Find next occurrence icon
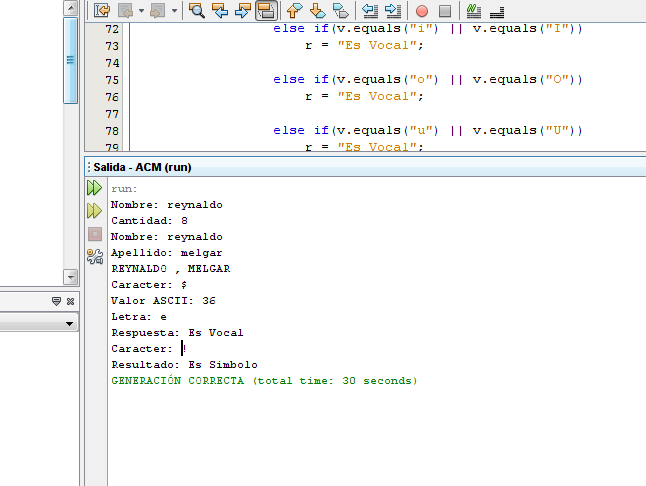 pyautogui.click(x=243, y=10)
